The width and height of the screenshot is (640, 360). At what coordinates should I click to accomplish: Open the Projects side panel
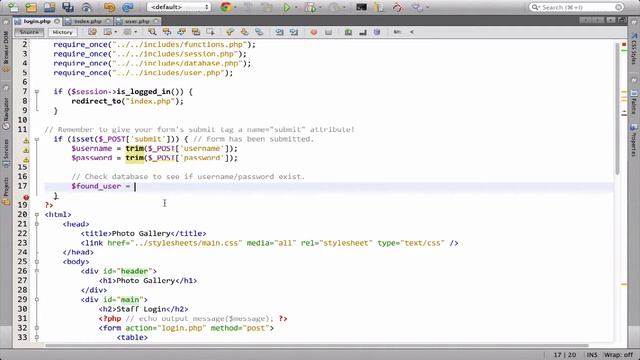(x=6, y=191)
